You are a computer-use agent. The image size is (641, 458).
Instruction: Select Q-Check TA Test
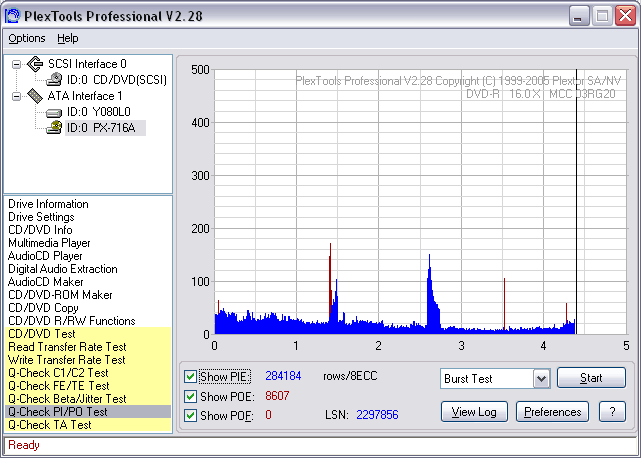point(88,425)
